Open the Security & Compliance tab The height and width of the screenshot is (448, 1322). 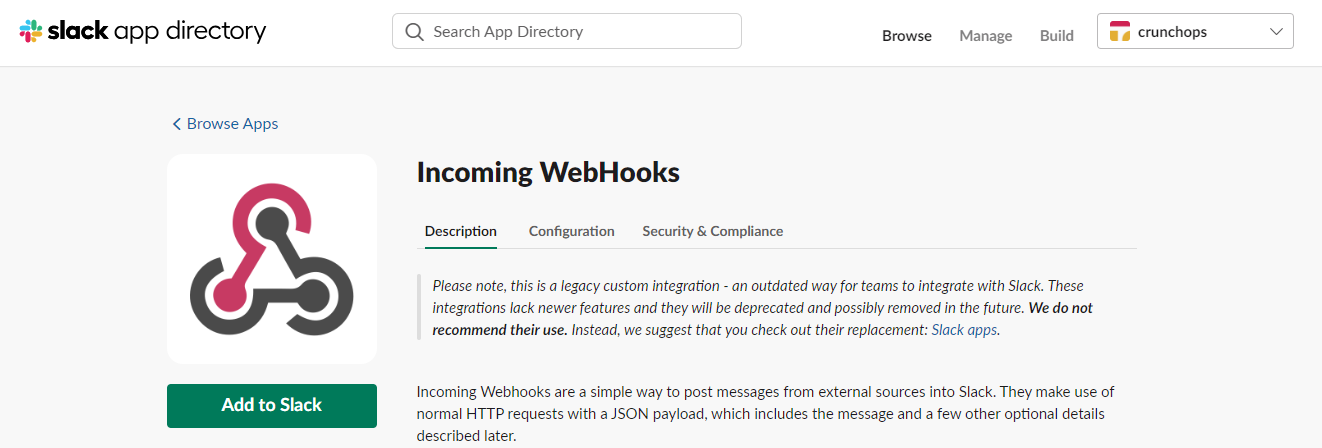click(712, 231)
